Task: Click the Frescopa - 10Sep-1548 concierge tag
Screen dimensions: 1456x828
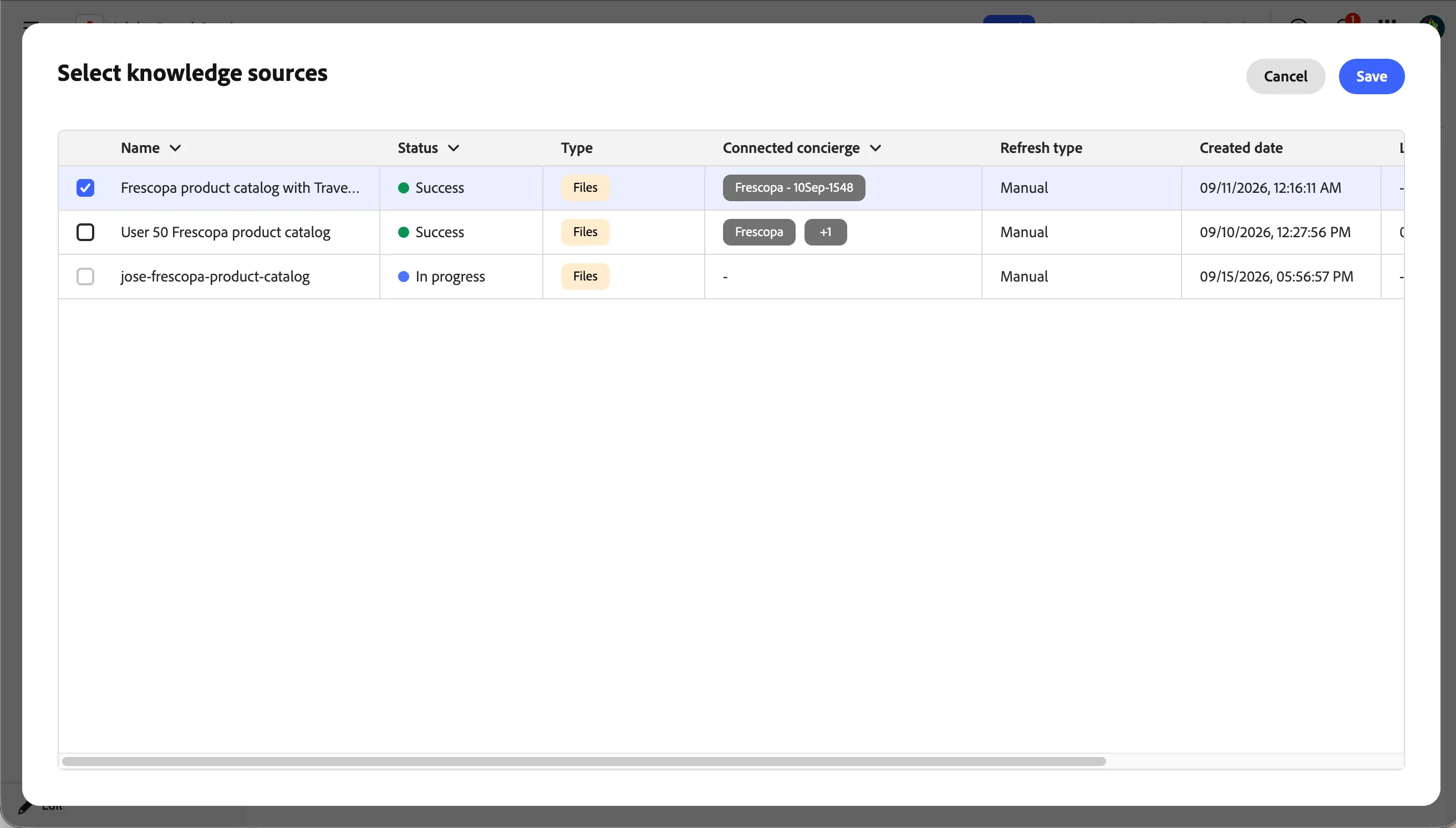Action: 794,188
